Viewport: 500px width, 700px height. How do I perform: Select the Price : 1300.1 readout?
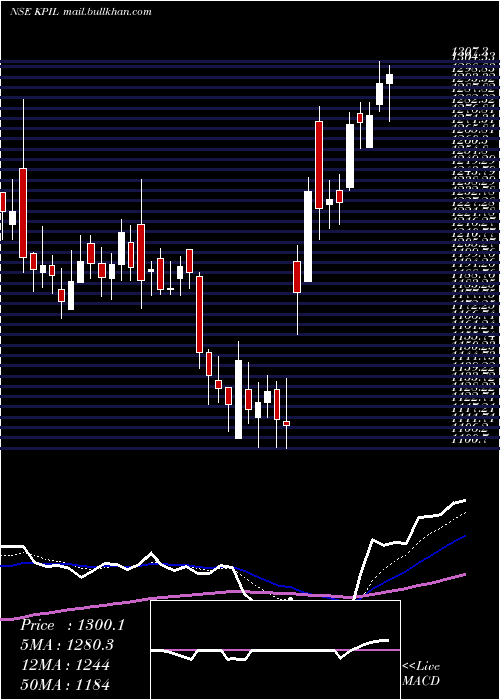coord(71,625)
